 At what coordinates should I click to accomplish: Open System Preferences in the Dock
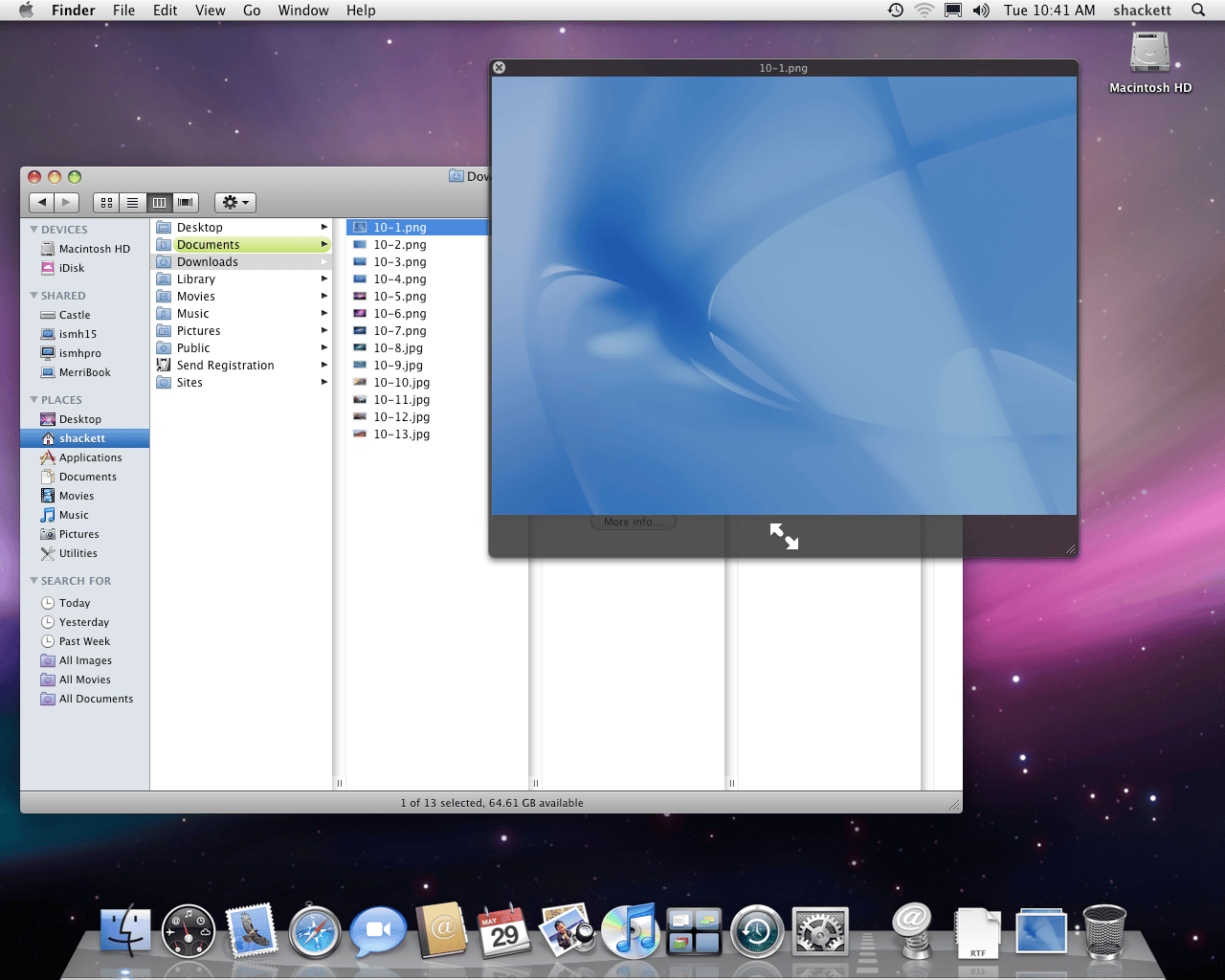pos(820,932)
